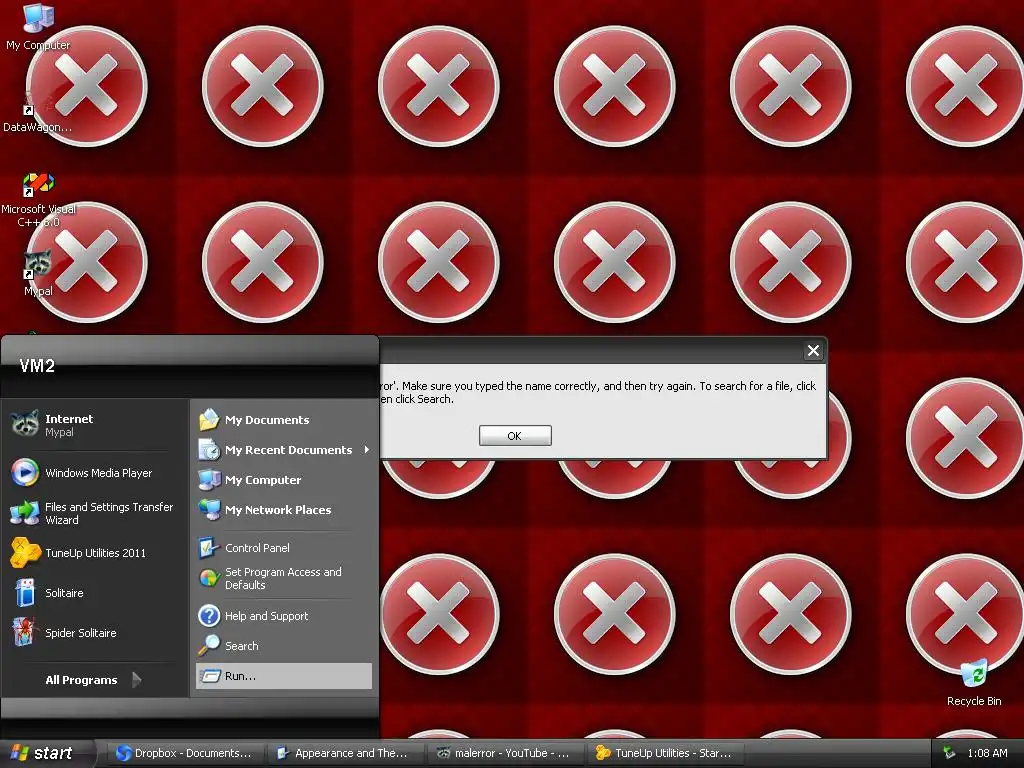Click the start button
Image resolution: width=1024 pixels, height=768 pixels.
click(46, 753)
